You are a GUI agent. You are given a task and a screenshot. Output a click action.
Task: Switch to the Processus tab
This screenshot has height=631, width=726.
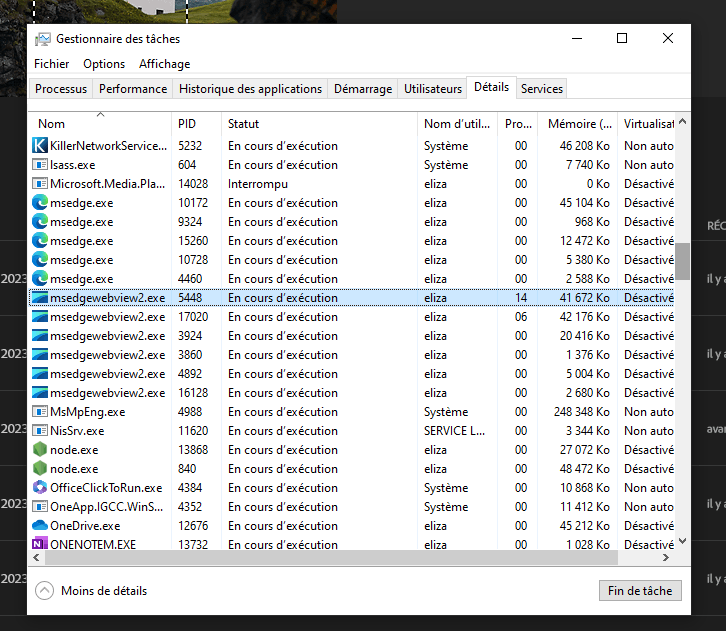[61, 88]
